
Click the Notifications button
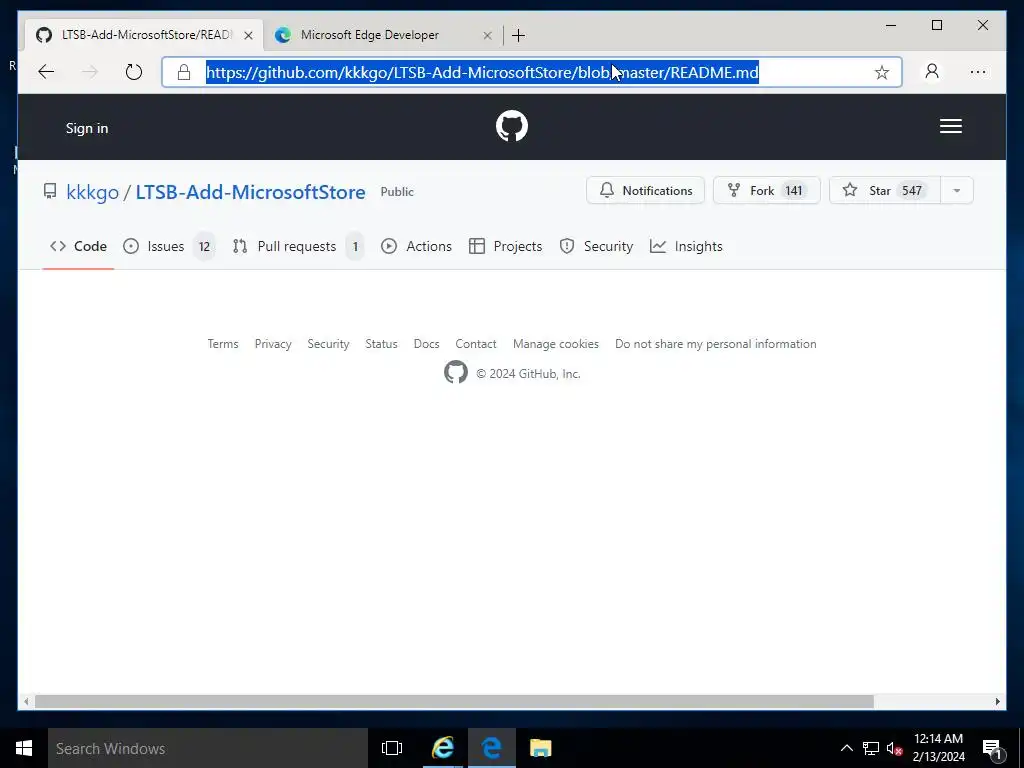(645, 191)
